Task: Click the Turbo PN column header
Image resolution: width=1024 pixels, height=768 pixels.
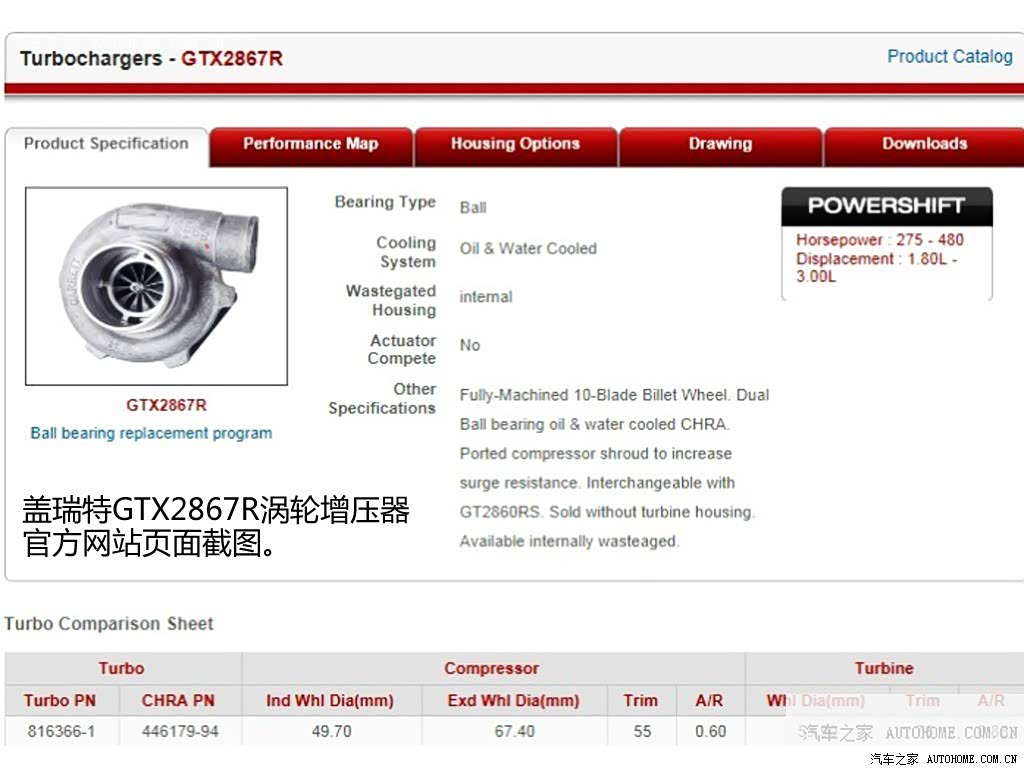Action: (60, 701)
